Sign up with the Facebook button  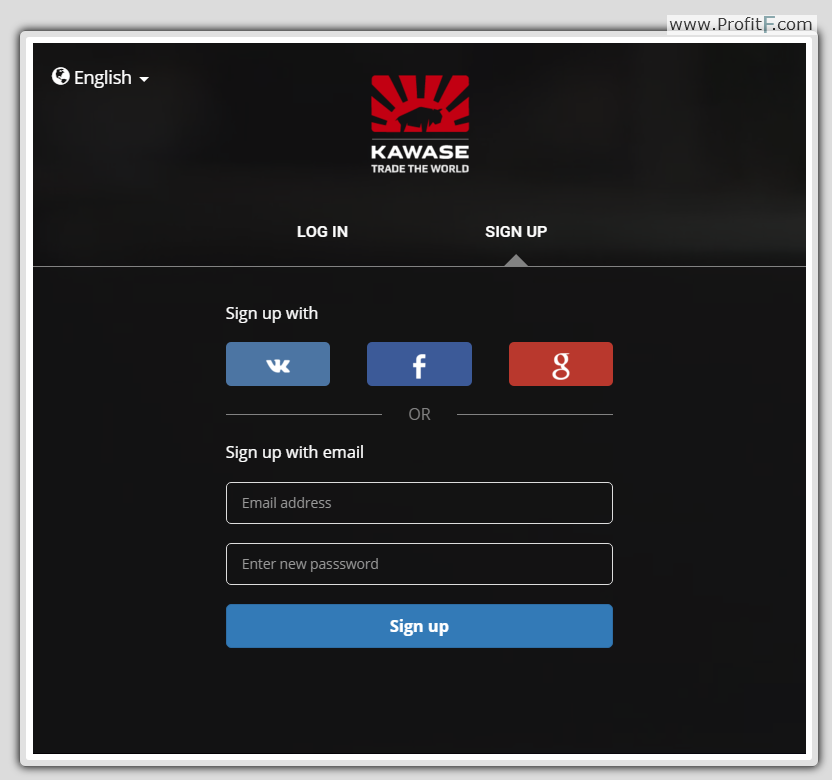(419, 364)
